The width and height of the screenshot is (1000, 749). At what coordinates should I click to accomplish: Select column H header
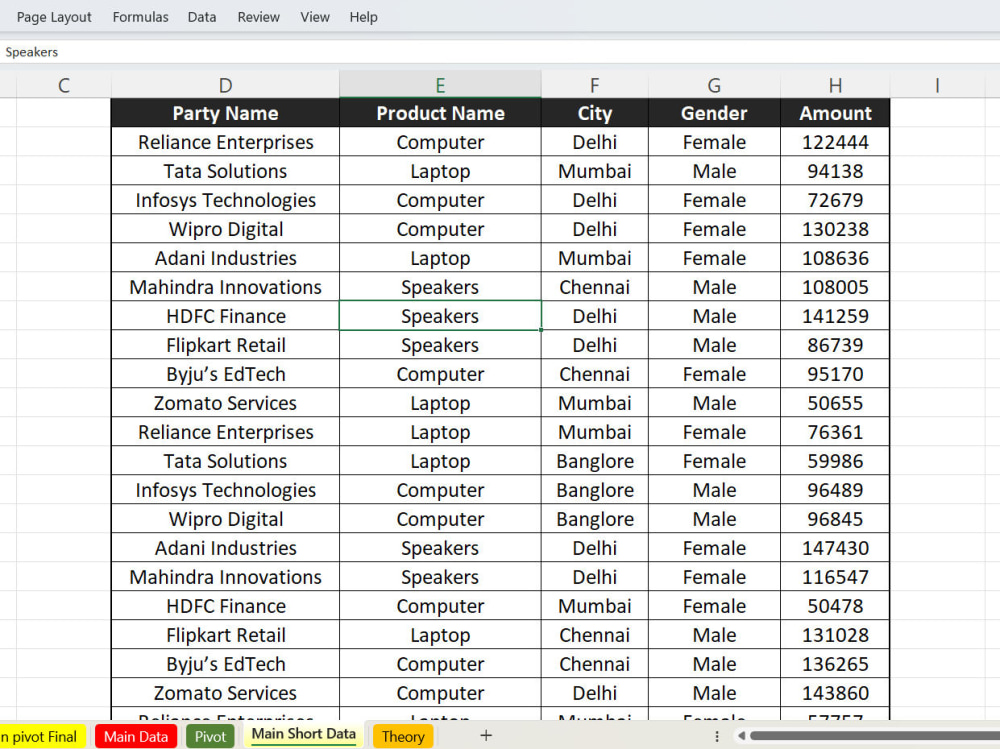(x=835, y=85)
